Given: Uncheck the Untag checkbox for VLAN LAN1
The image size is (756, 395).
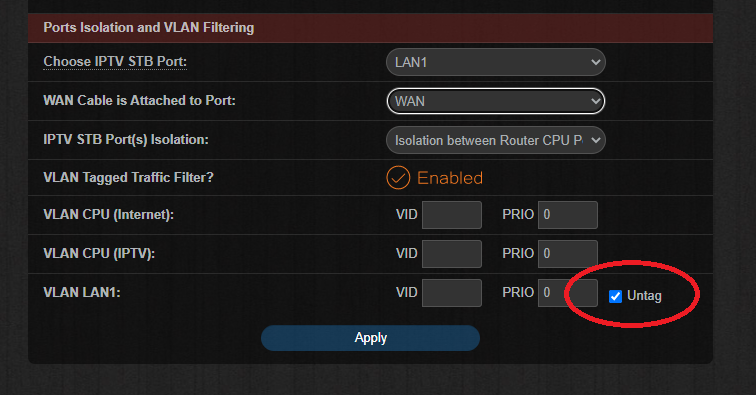Looking at the screenshot, I should pos(615,296).
